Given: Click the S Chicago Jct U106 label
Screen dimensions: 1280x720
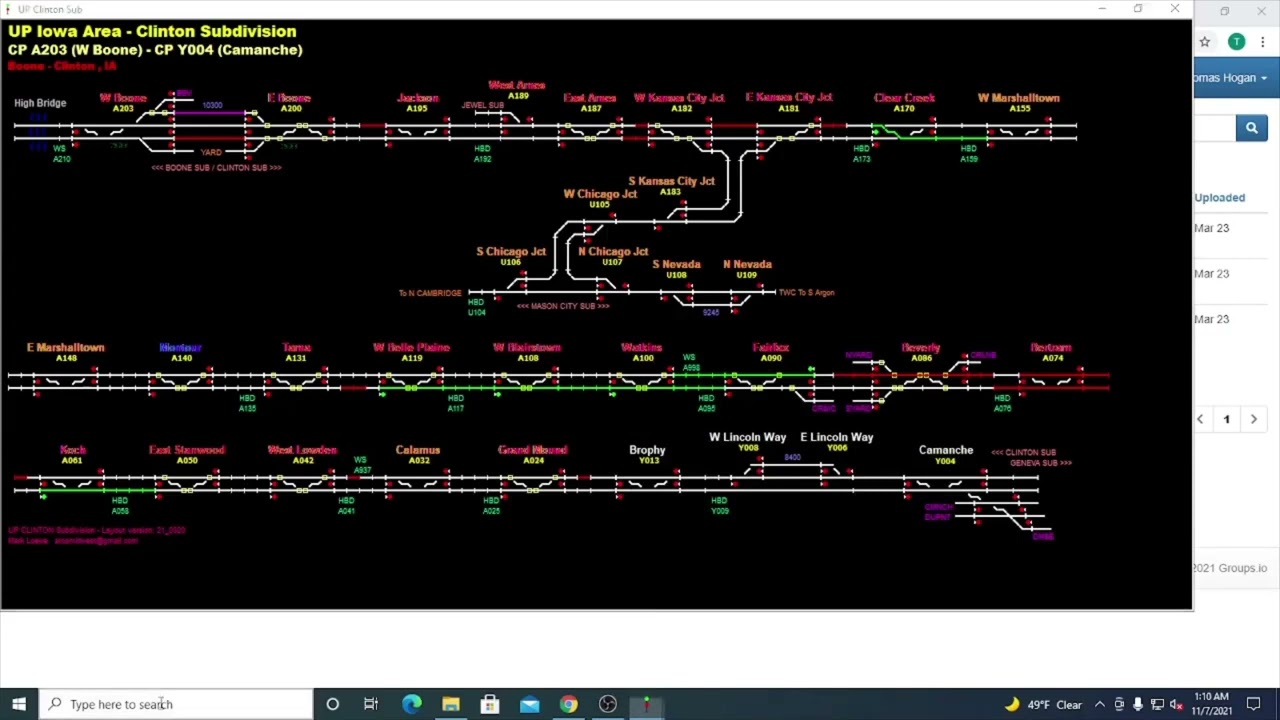Looking at the screenshot, I should click(511, 256).
